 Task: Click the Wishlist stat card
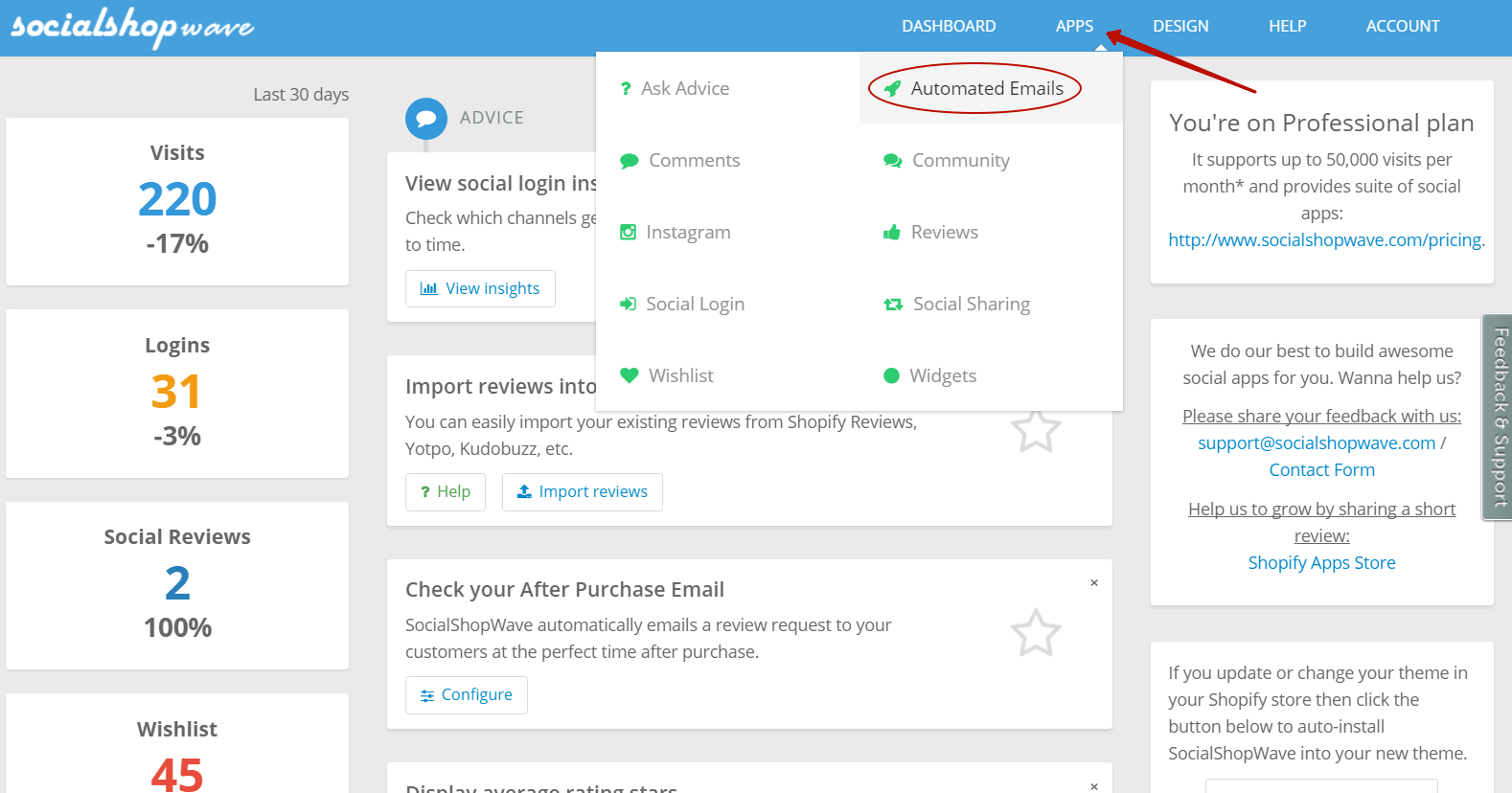[177, 743]
